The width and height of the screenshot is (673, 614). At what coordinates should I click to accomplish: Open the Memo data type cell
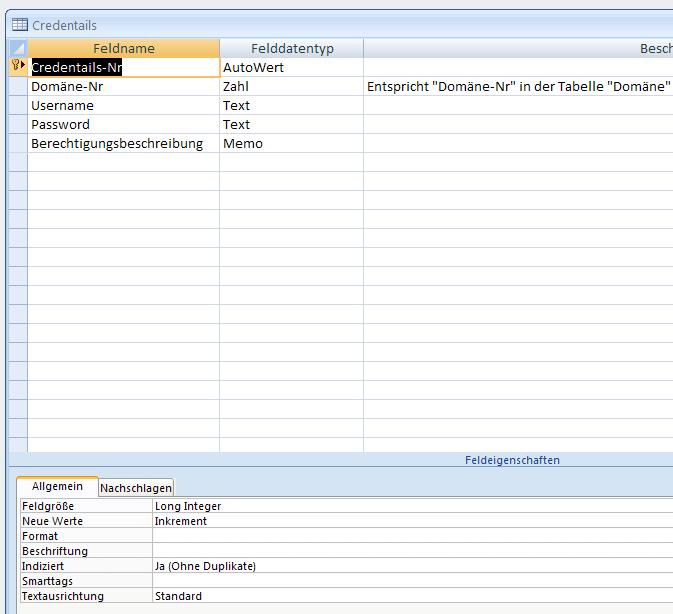[x=291, y=143]
